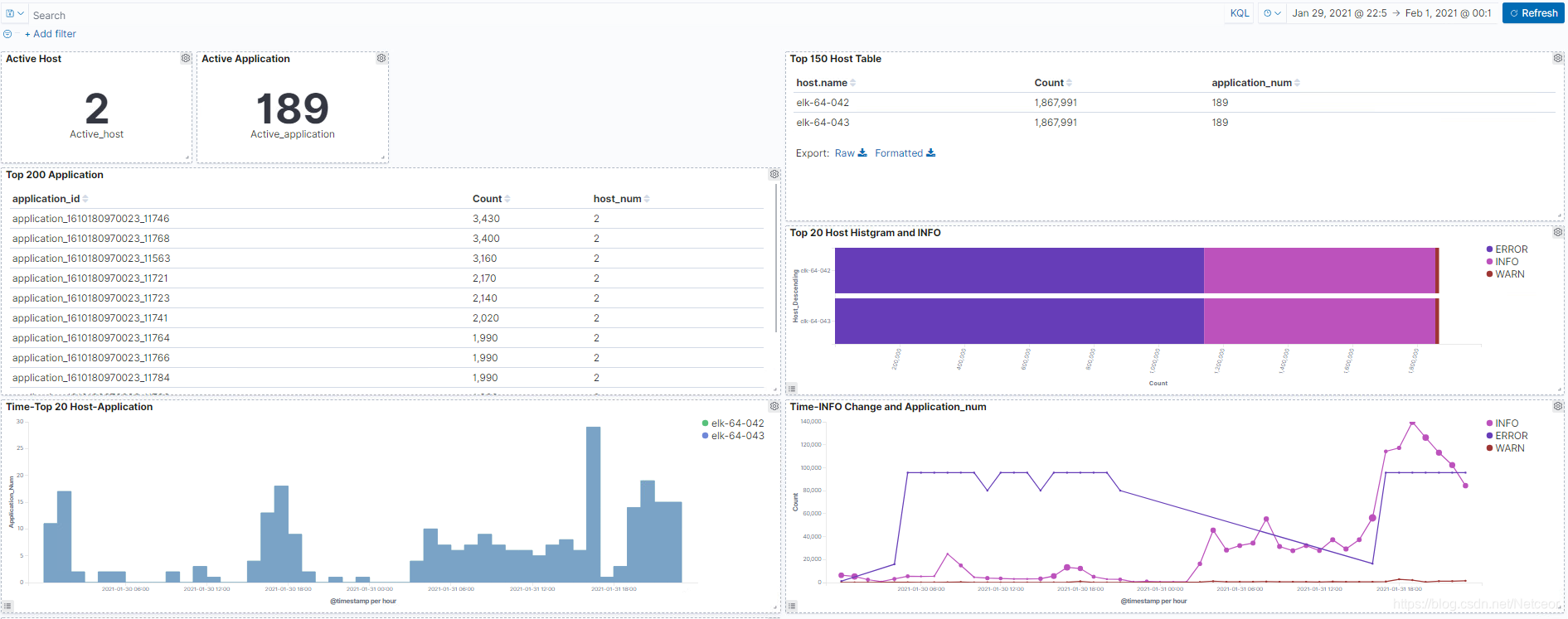This screenshot has width=1568, height=619.
Task: Open Active Application panel gear options
Action: (x=381, y=58)
